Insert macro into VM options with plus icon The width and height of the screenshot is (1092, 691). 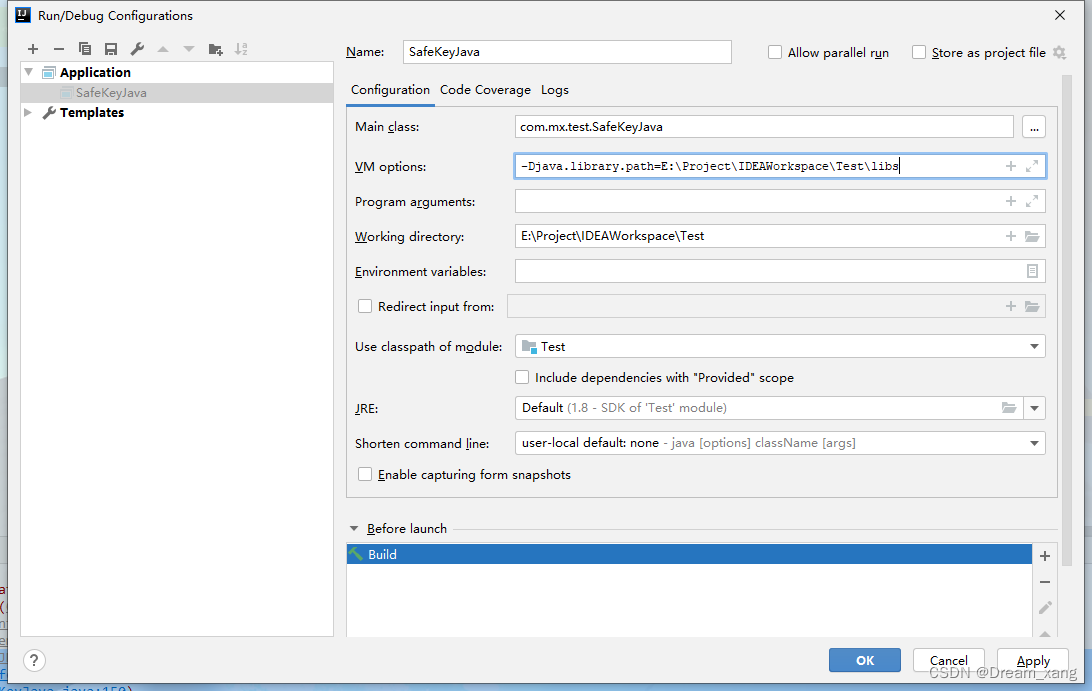(x=1011, y=166)
